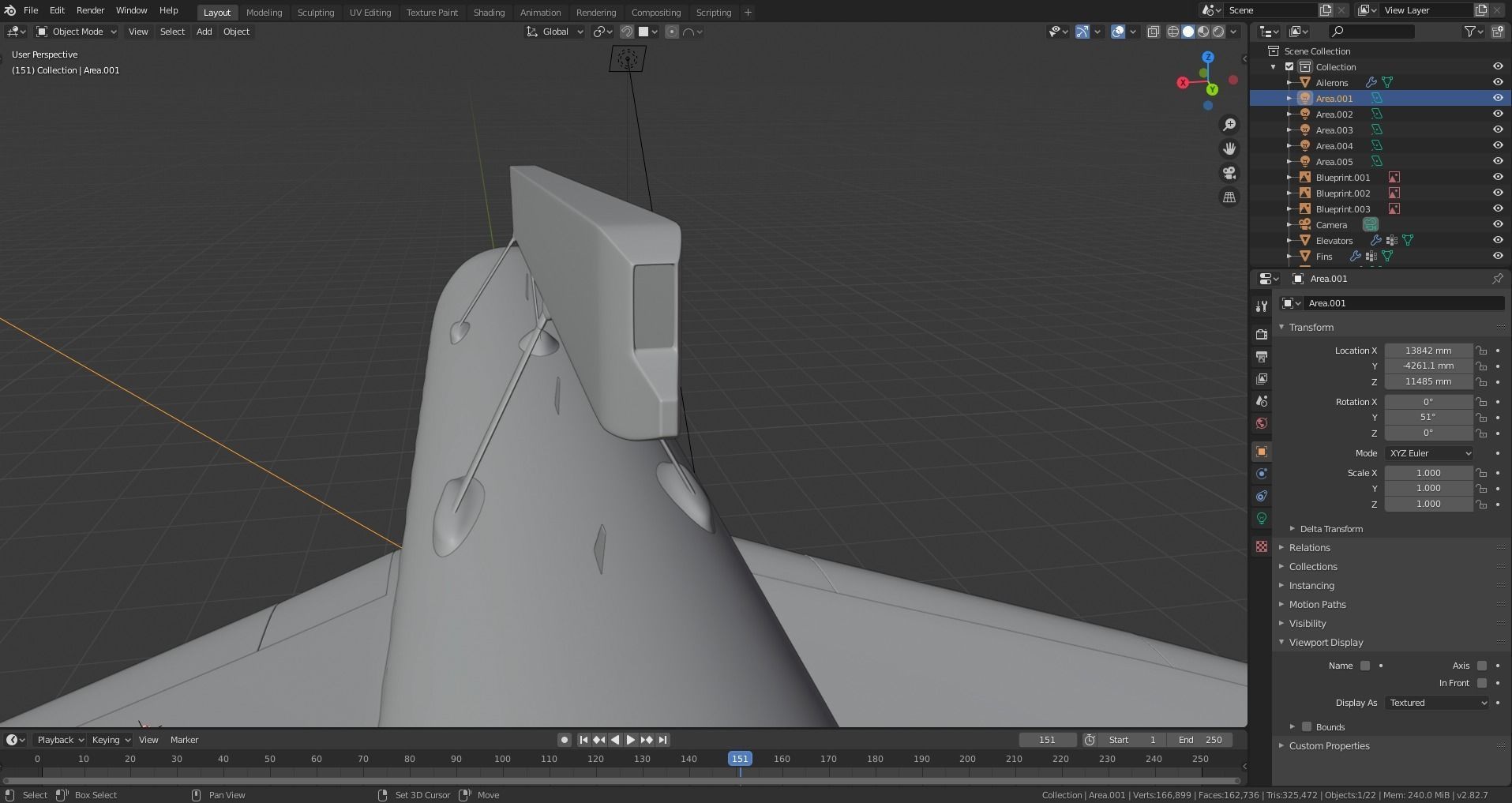Toggle pin icon in Properties header
This screenshot has width=1512, height=803.
(1497, 279)
